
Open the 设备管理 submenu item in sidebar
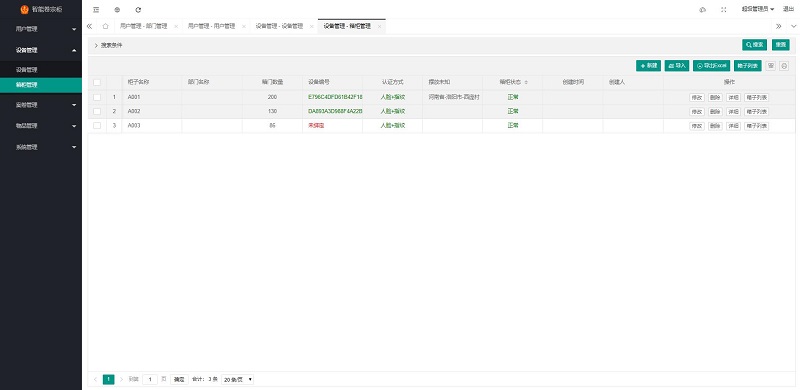point(41,70)
